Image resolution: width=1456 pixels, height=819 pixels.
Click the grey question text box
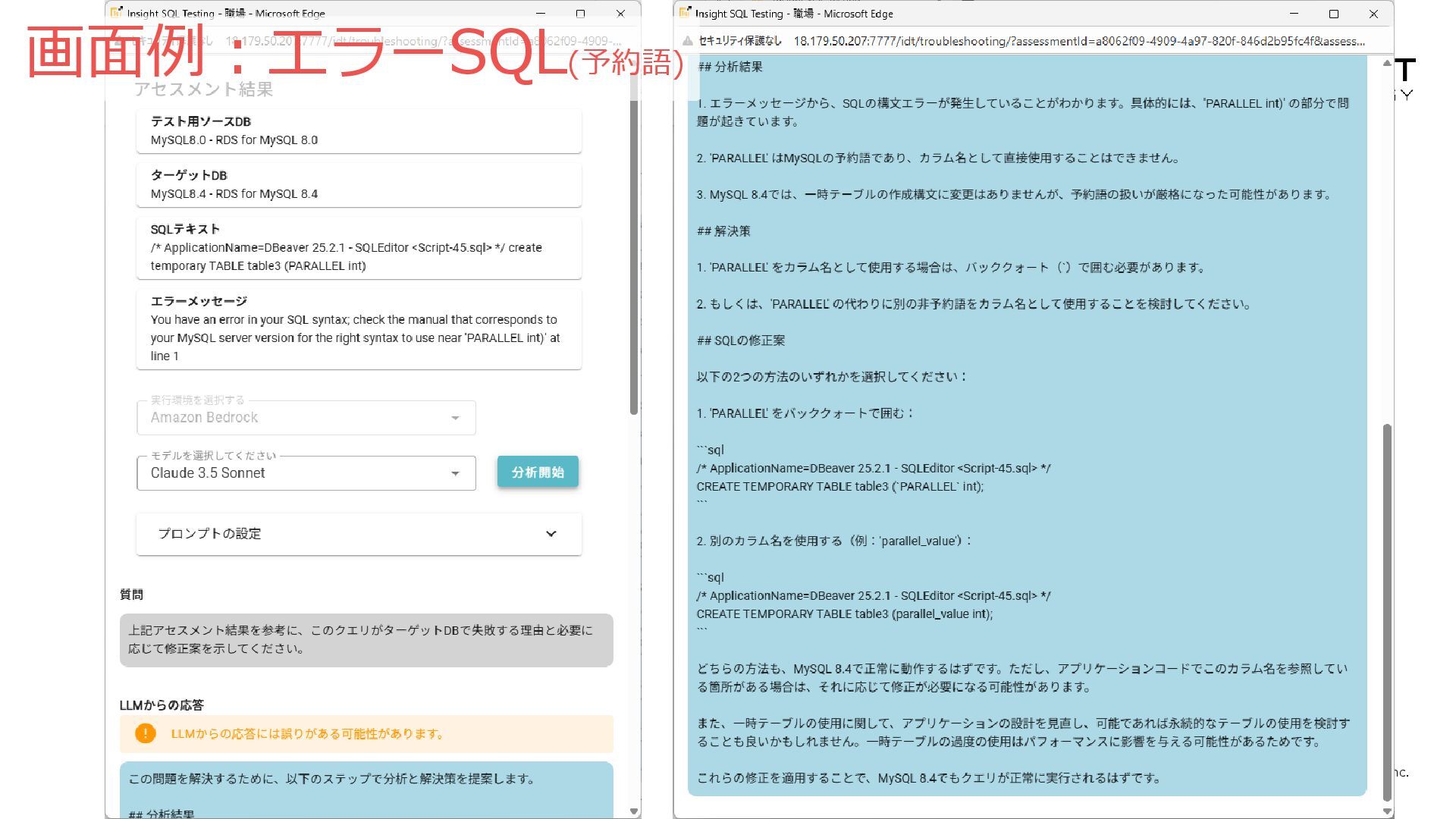366,639
